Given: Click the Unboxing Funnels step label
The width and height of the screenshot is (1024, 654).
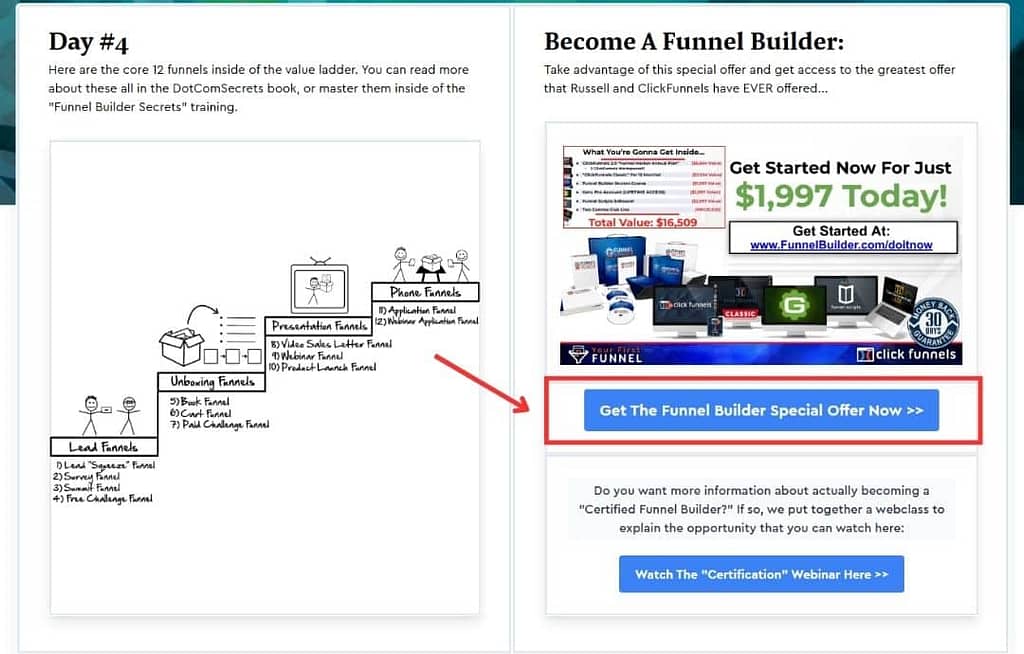Looking at the screenshot, I should point(212,382).
